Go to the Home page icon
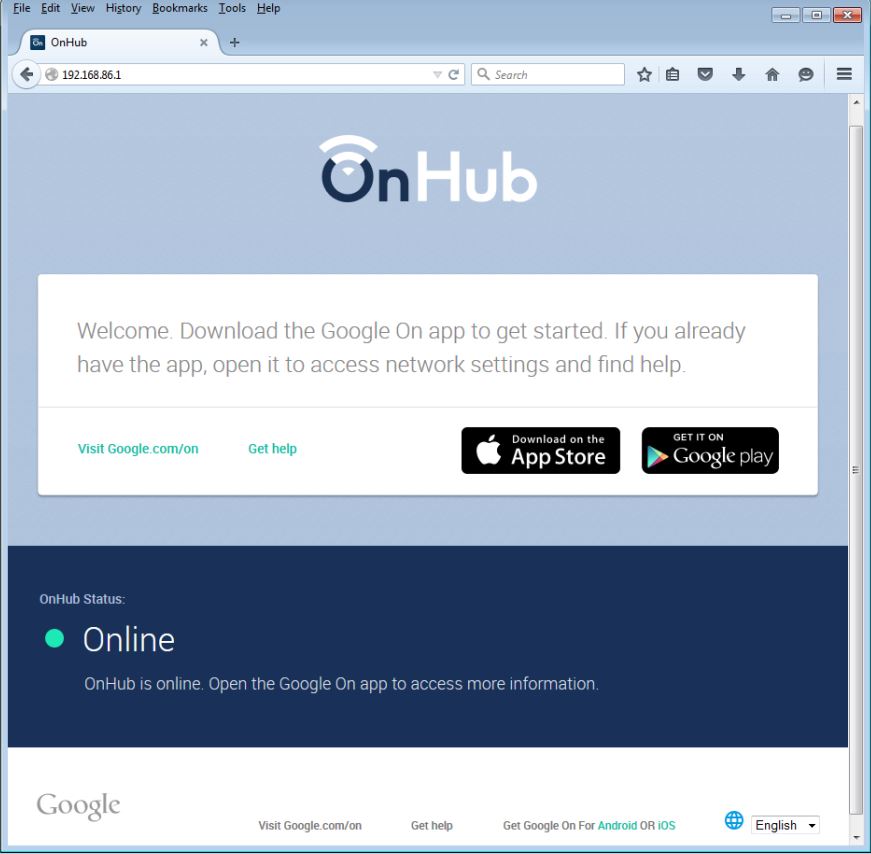This screenshot has height=854, width=871. [772, 74]
